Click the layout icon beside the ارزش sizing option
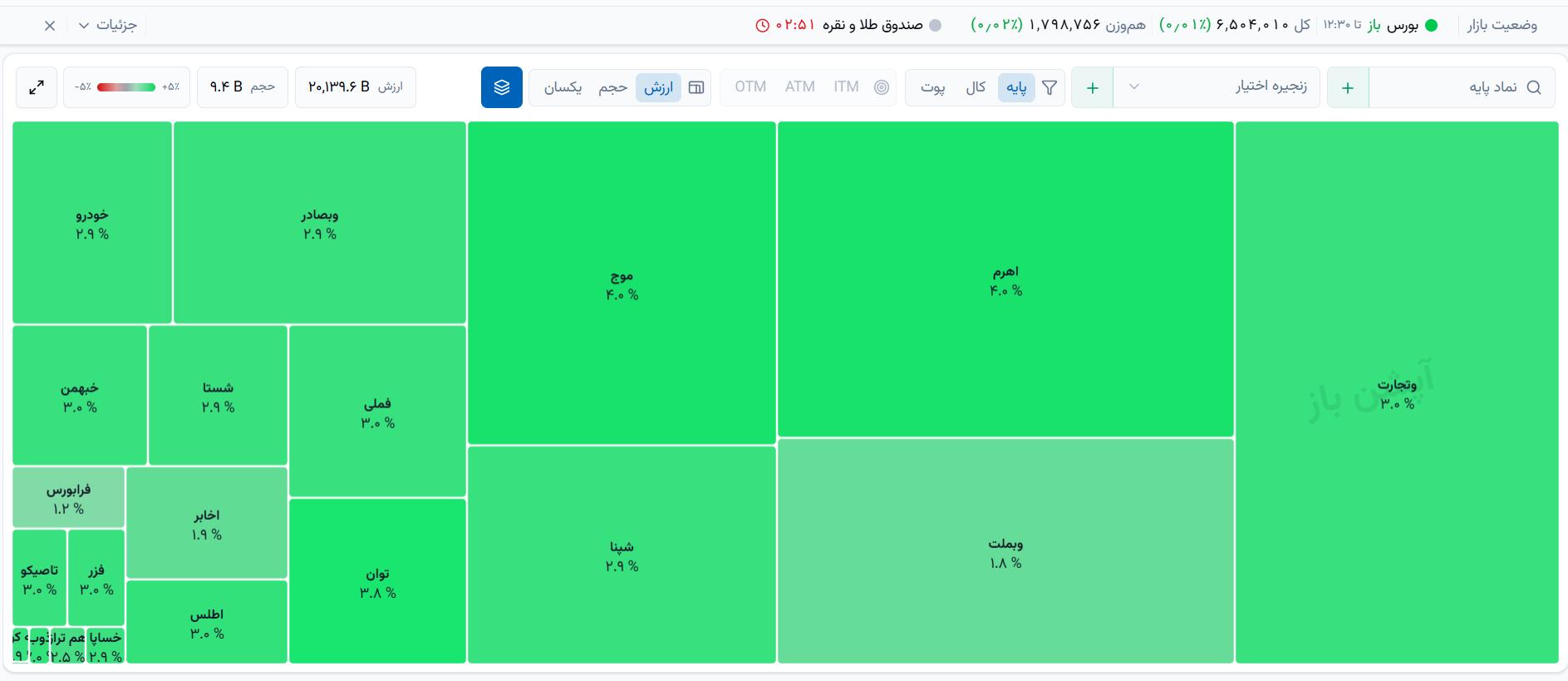Viewport: 1568px width, 681px height. (x=696, y=87)
